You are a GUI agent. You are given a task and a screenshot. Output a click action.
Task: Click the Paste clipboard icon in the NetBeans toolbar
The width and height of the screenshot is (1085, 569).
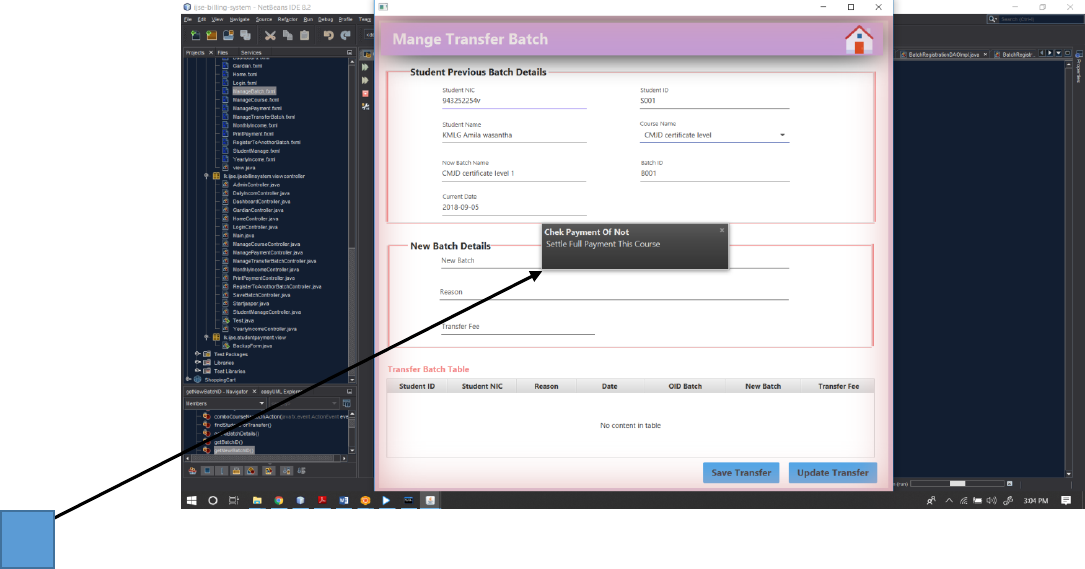(x=304, y=35)
